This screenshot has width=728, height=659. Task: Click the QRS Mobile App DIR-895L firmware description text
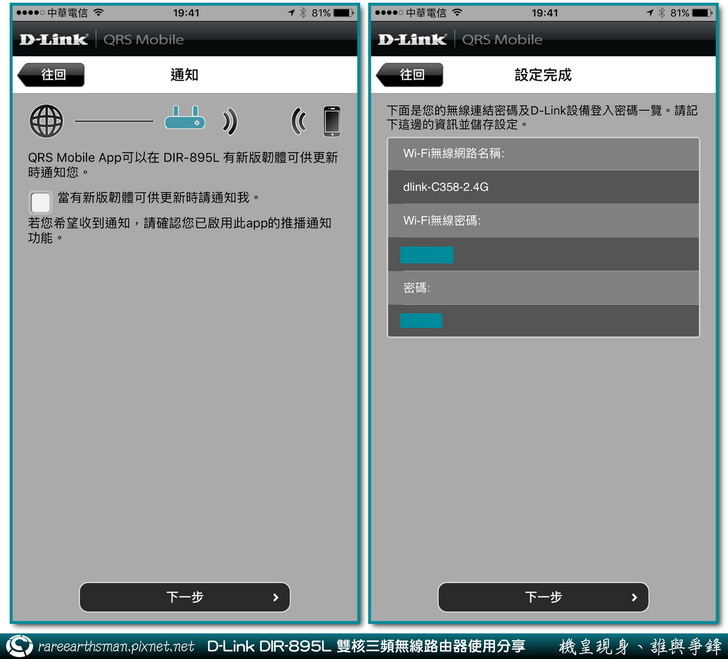pos(182,165)
